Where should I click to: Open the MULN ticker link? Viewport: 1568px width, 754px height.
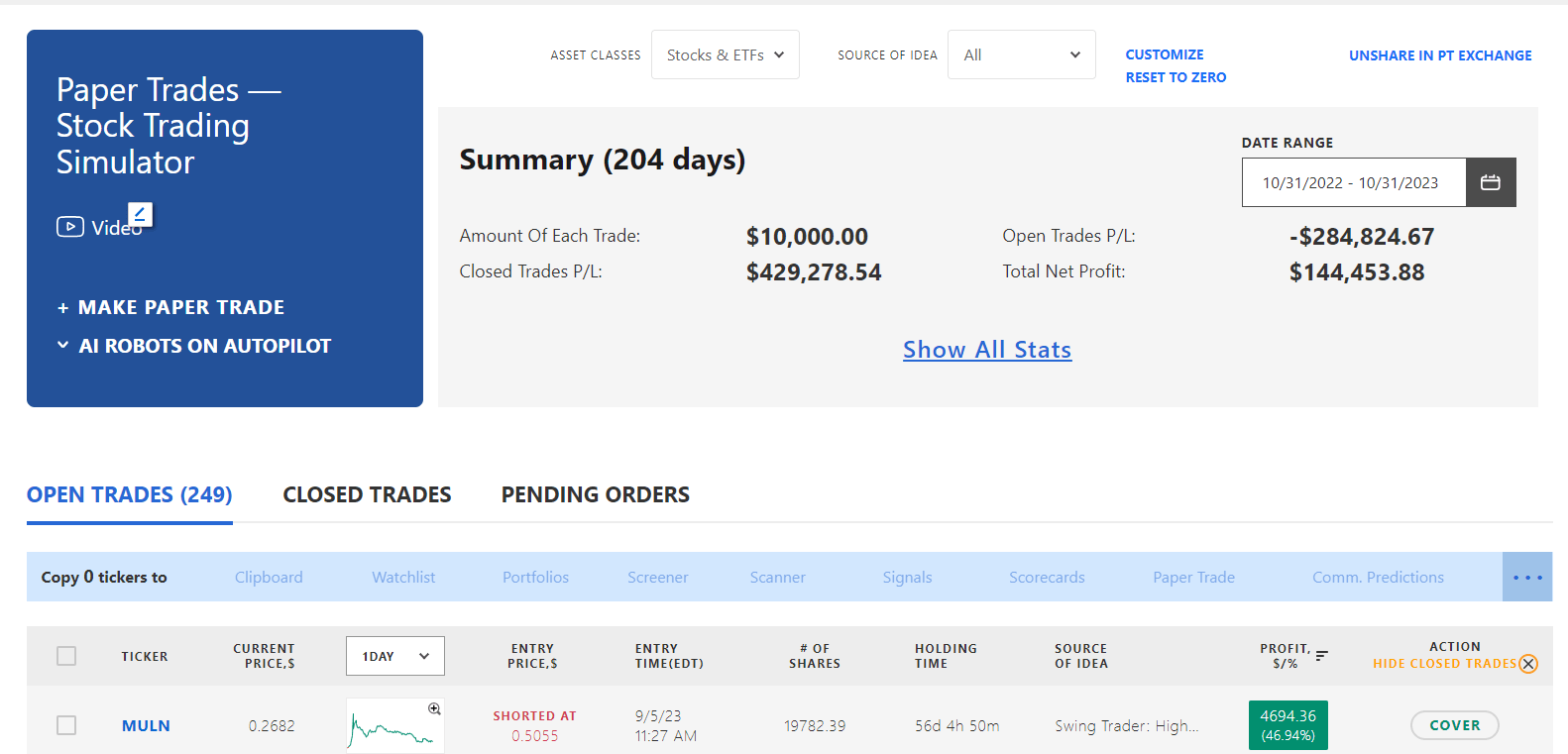pyautogui.click(x=146, y=725)
